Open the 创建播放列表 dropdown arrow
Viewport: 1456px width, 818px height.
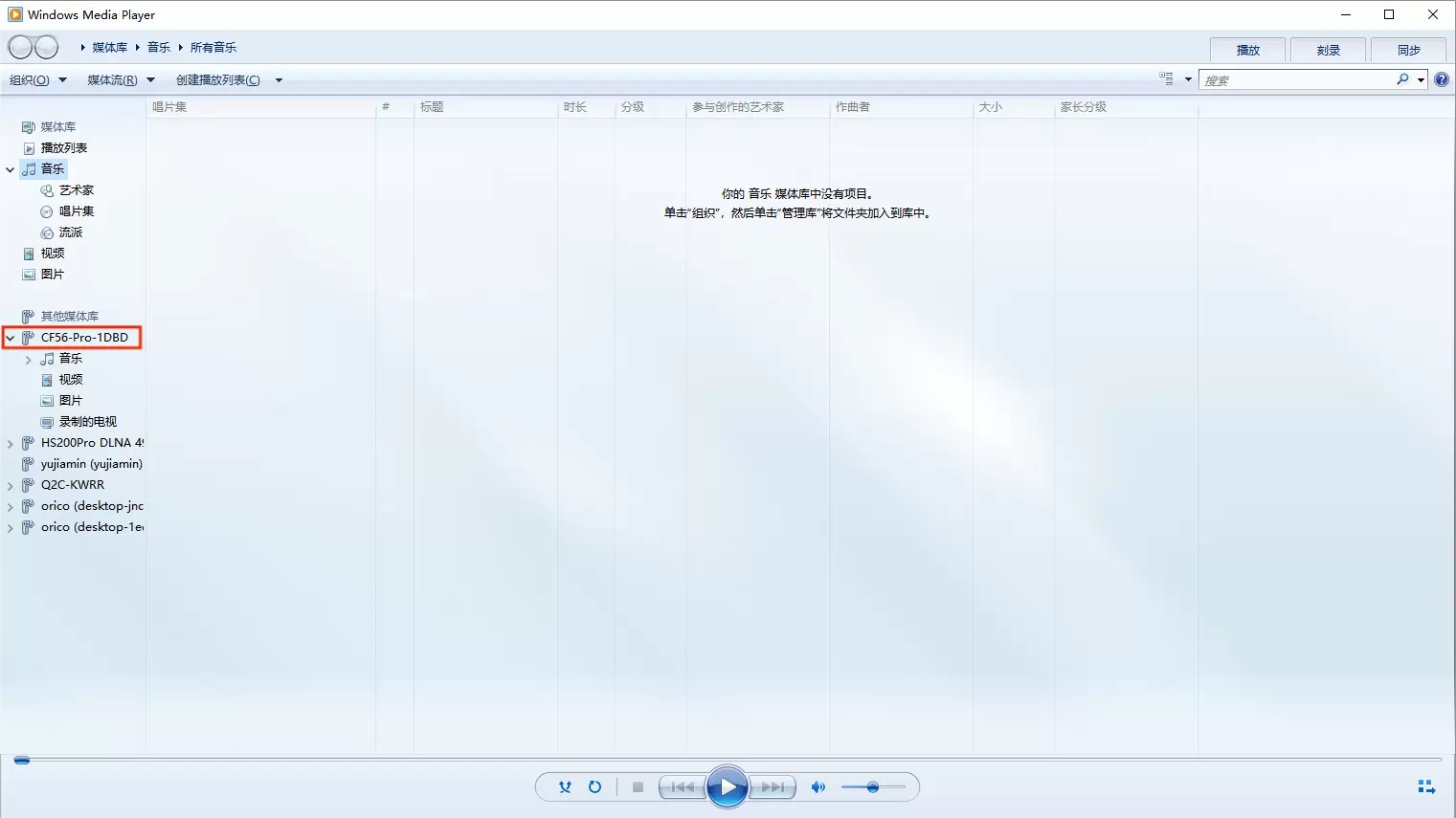[279, 80]
